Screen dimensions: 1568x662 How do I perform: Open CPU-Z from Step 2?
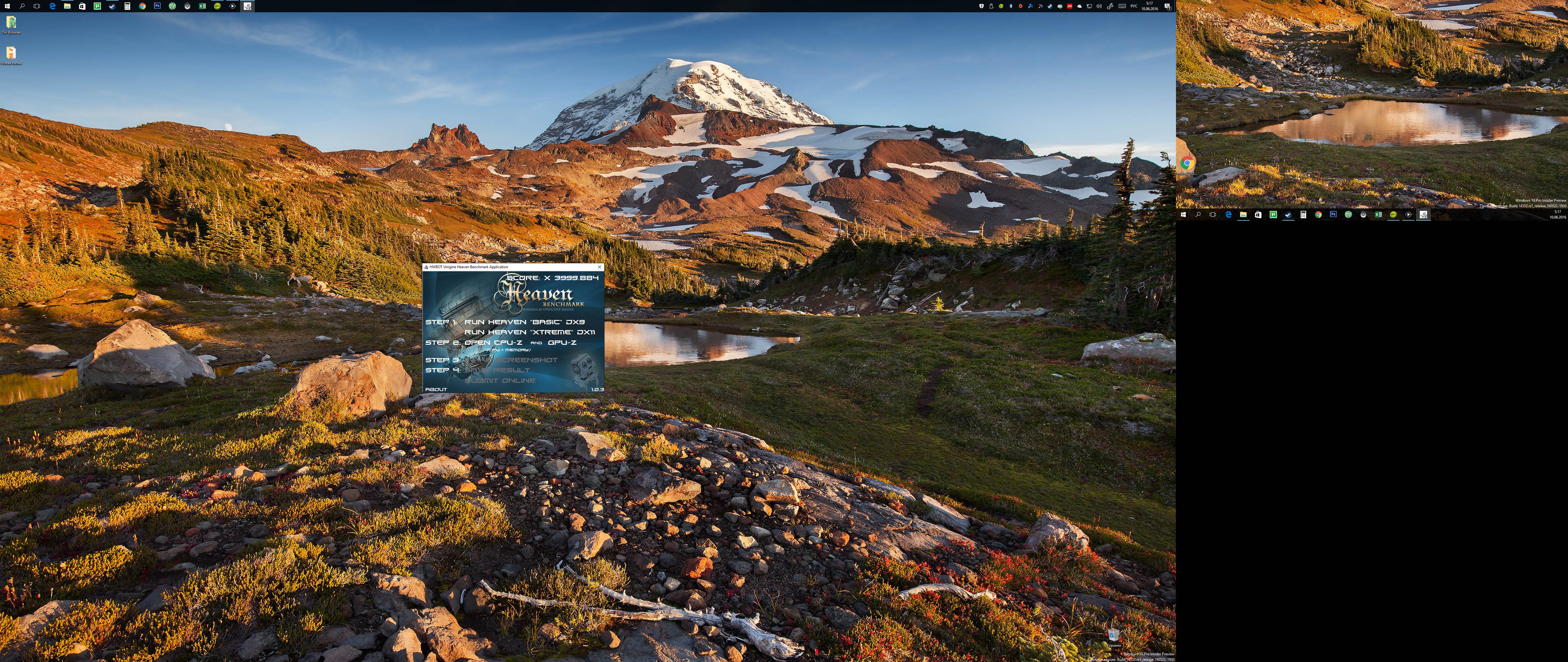pyautogui.click(x=493, y=342)
